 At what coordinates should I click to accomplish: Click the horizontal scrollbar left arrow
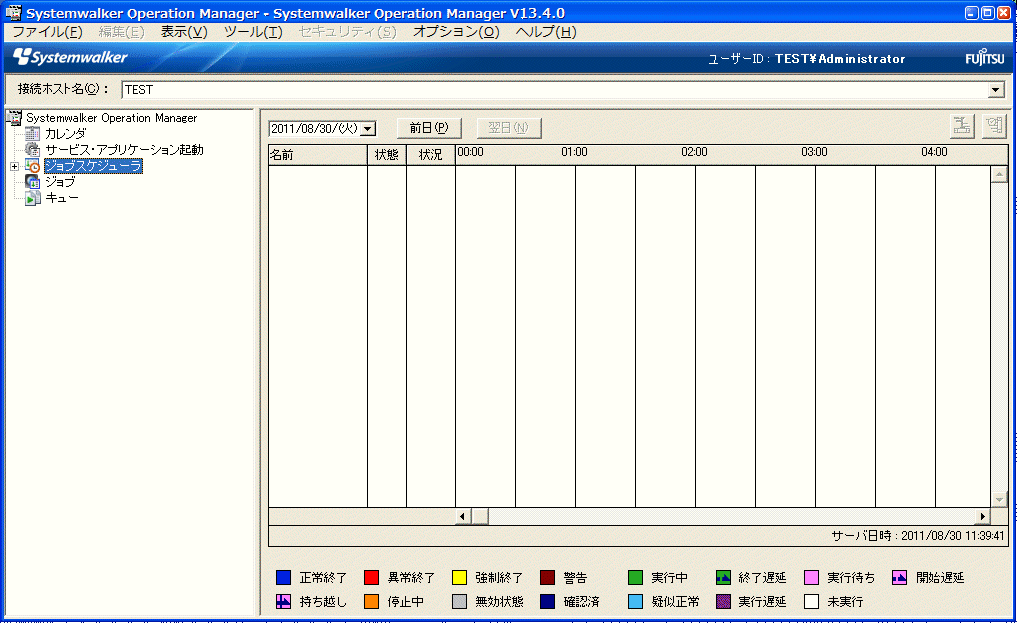[x=462, y=517]
